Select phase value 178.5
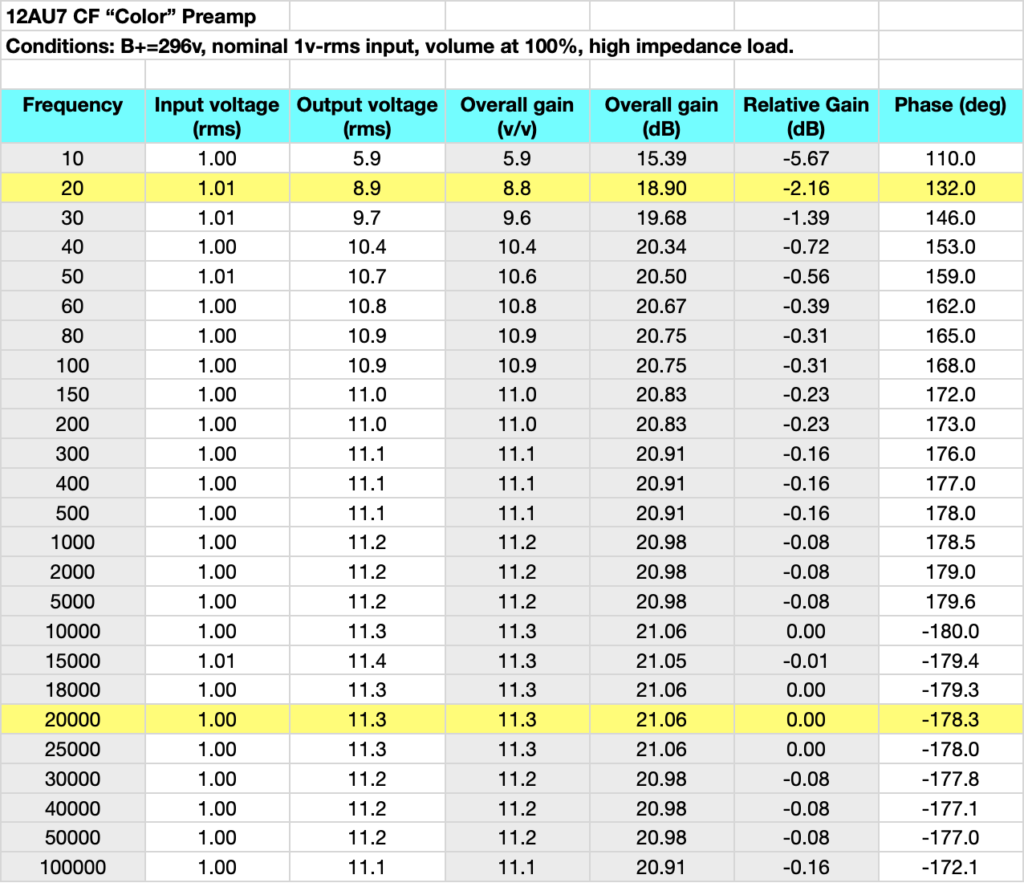 (x=951, y=542)
